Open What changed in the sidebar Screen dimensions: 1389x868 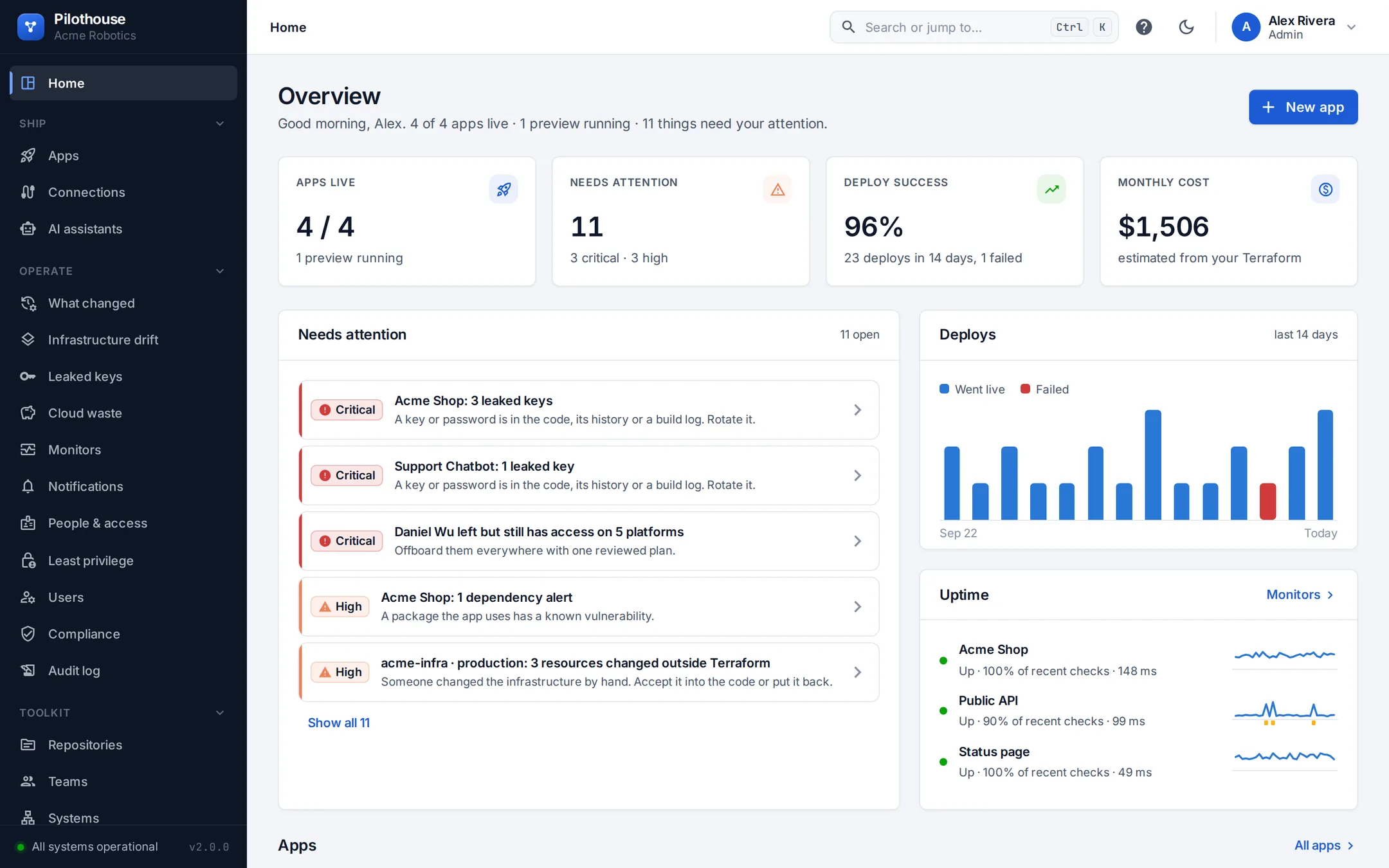[x=123, y=303]
